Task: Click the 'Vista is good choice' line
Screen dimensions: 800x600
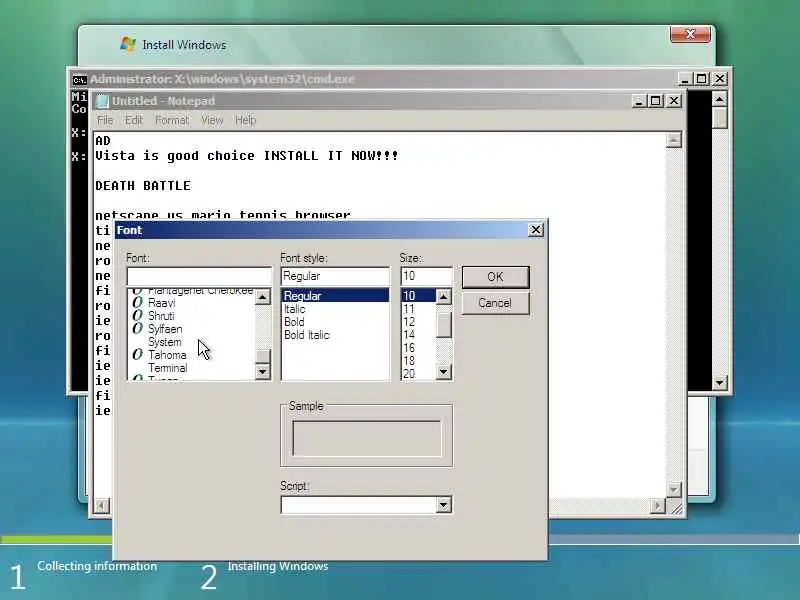Action: (246, 156)
